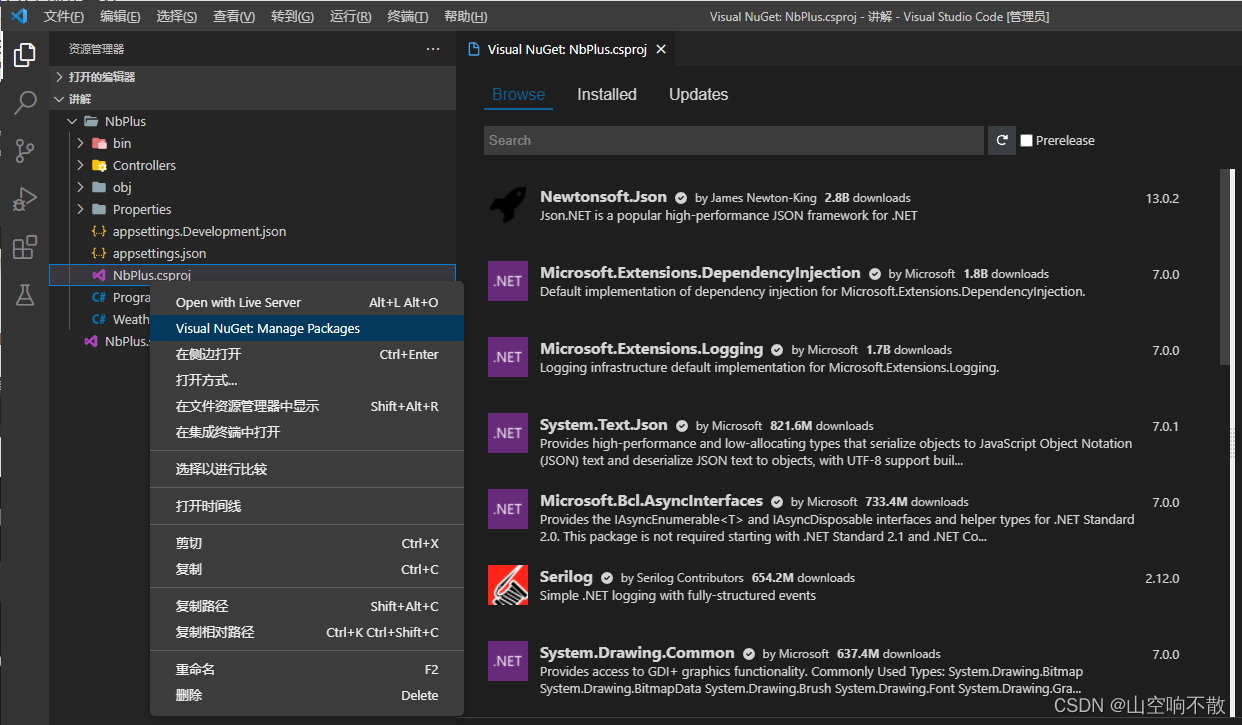1242x725 pixels.
Task: Open the 运行(R) menu
Action: pos(349,17)
